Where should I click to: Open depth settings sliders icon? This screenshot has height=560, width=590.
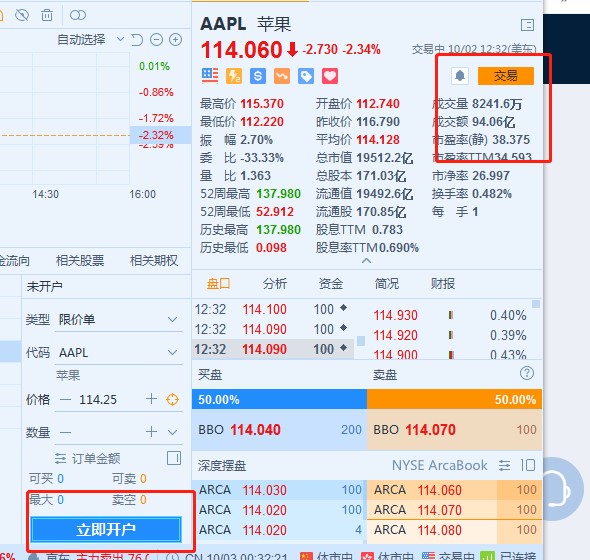tap(505, 466)
